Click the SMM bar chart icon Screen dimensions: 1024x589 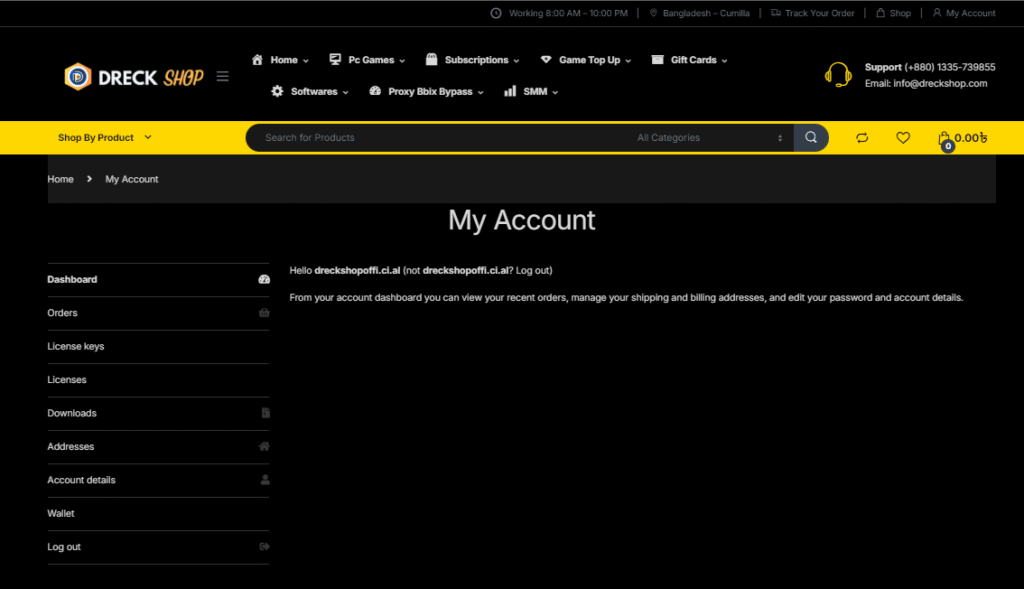pyautogui.click(x=510, y=91)
